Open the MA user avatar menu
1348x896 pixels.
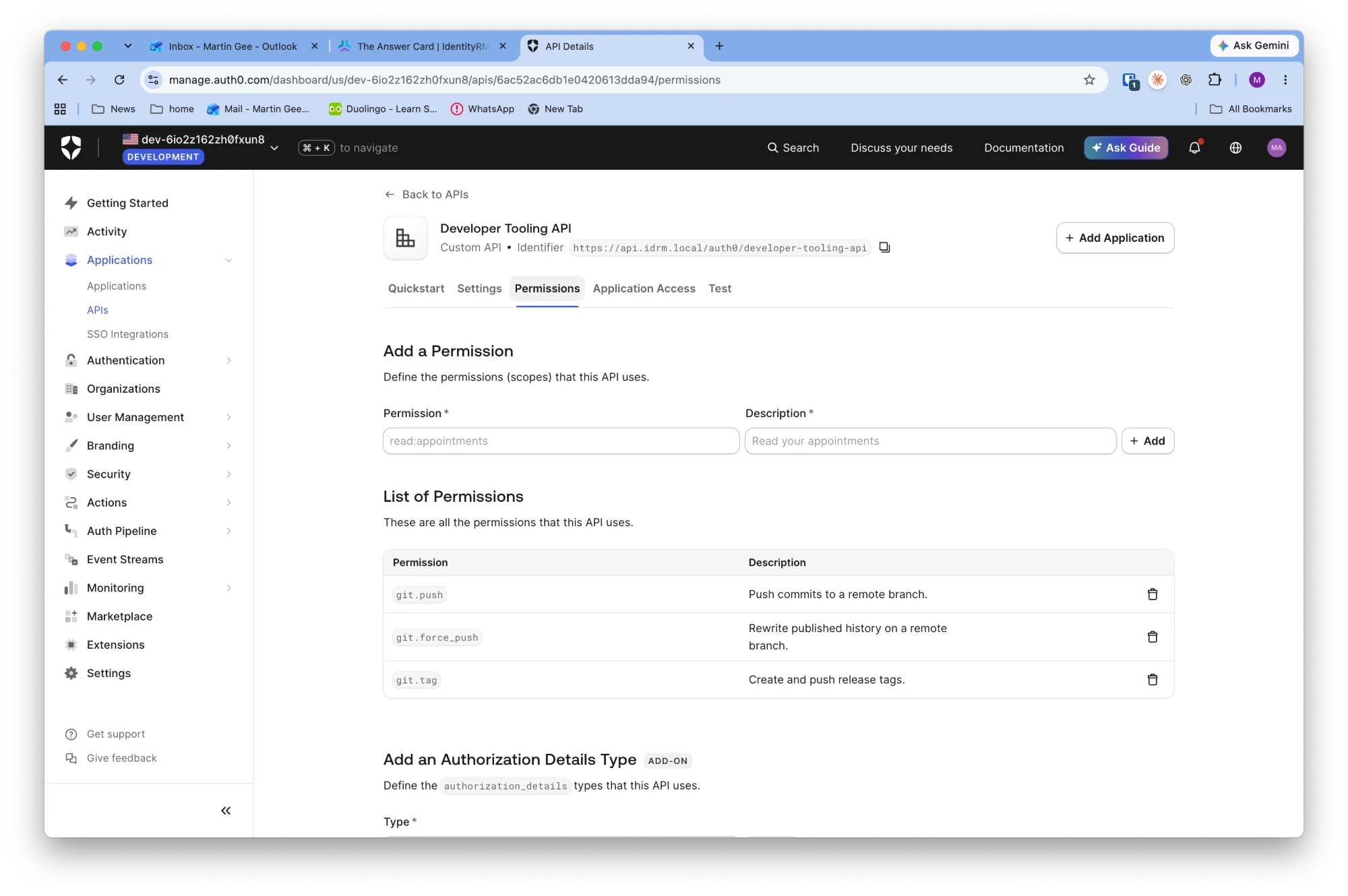tap(1277, 148)
